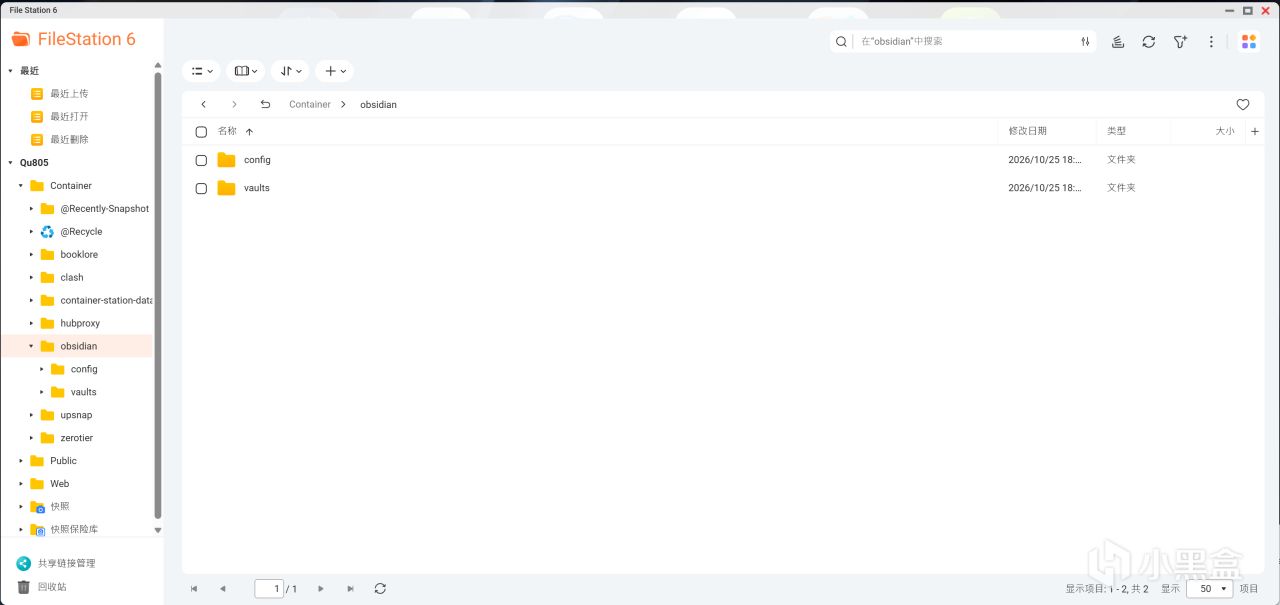The image size is (1280, 605).
Task: Reload file list at bottom pager
Action: pos(380,589)
